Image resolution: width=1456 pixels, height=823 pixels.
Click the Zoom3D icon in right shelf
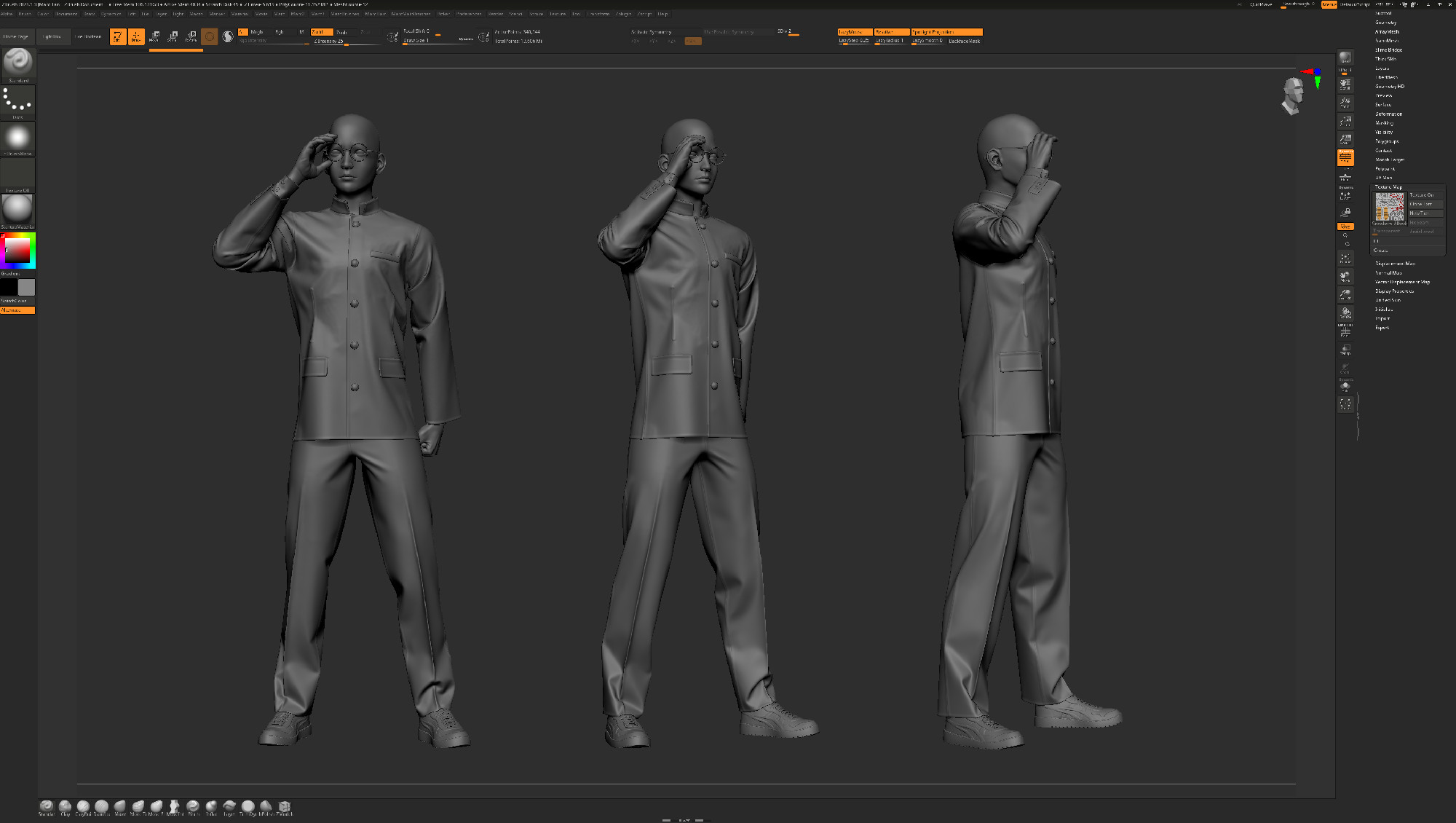click(1345, 294)
